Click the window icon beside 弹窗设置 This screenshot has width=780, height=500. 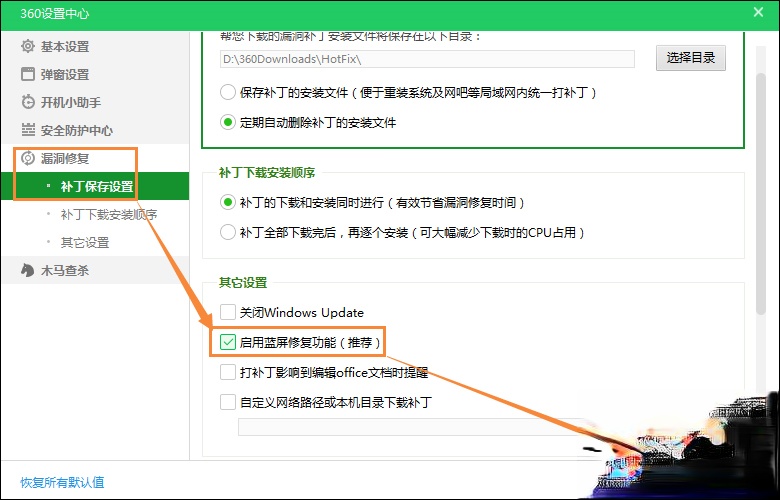point(28,74)
